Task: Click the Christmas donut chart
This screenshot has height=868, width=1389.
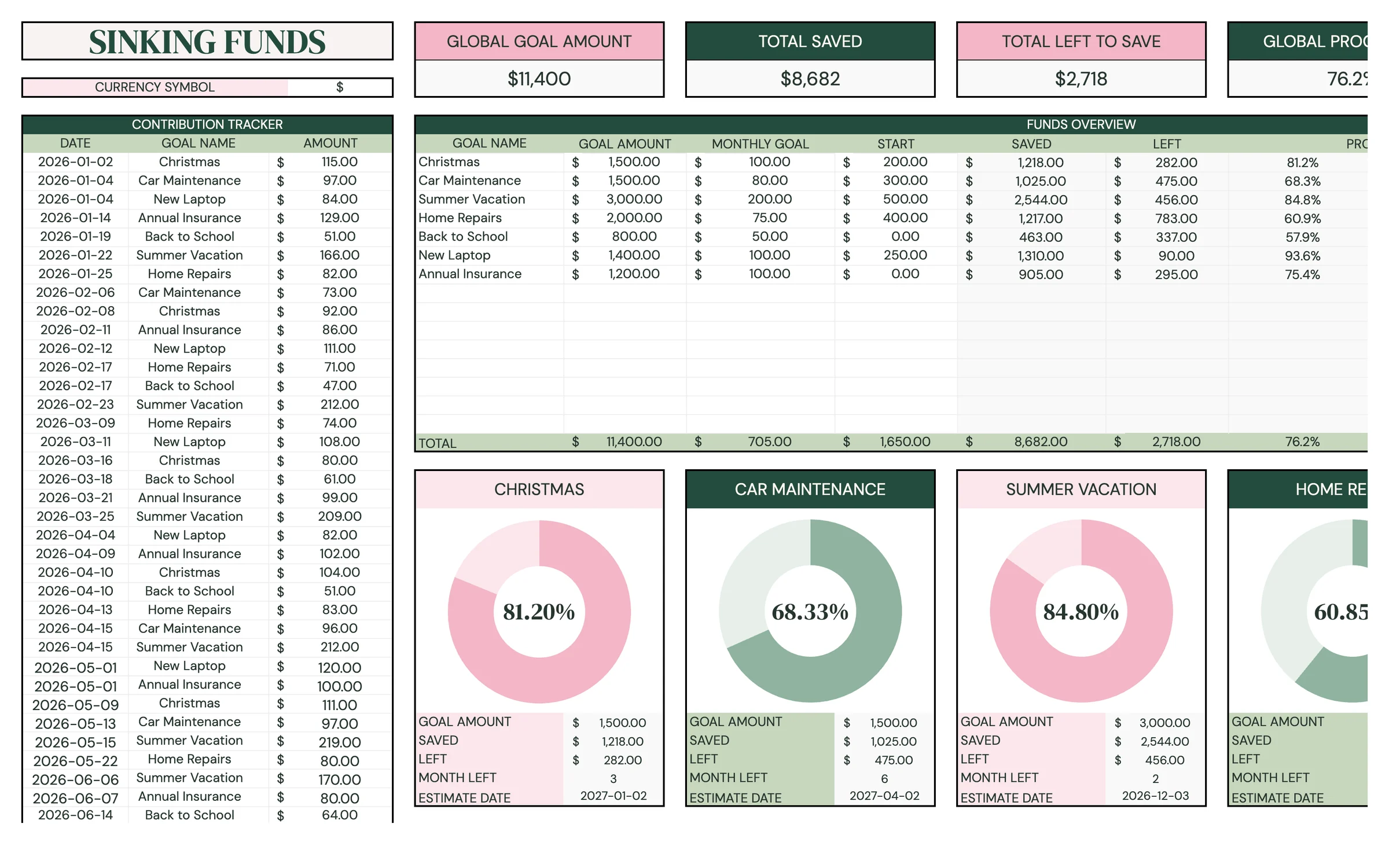Action: coord(539,612)
